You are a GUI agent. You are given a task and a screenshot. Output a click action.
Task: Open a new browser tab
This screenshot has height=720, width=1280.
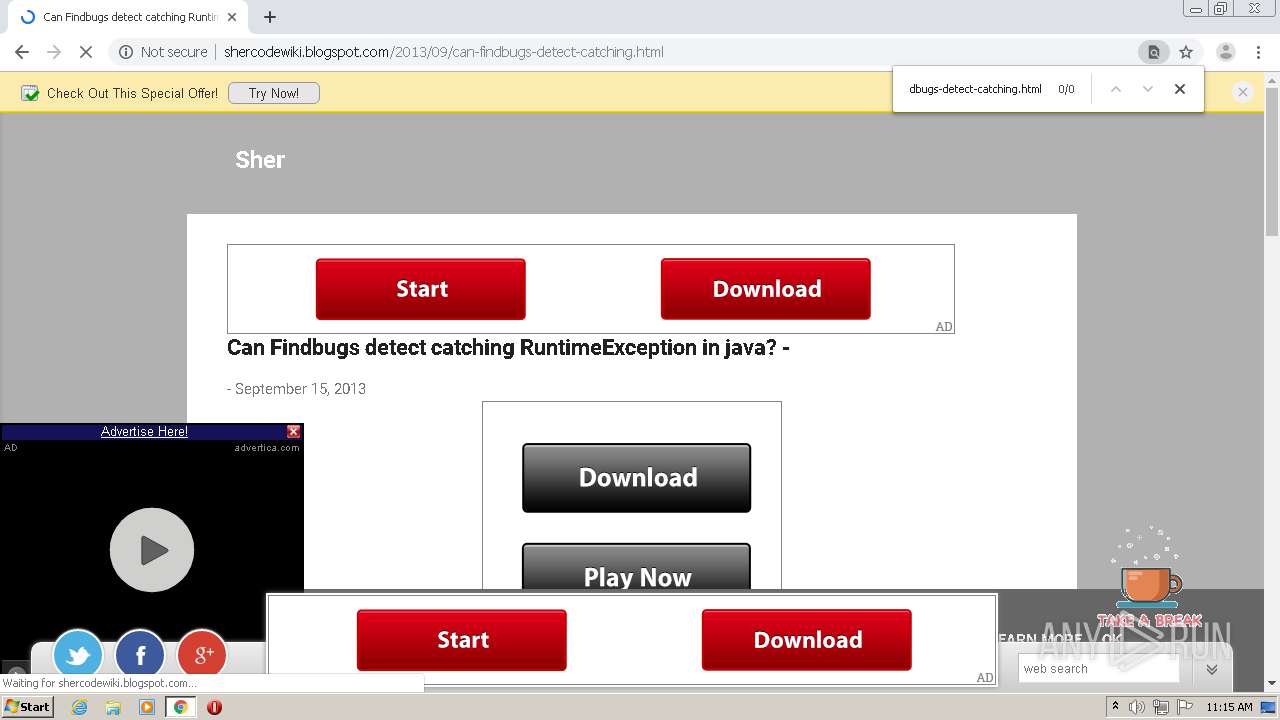270,17
